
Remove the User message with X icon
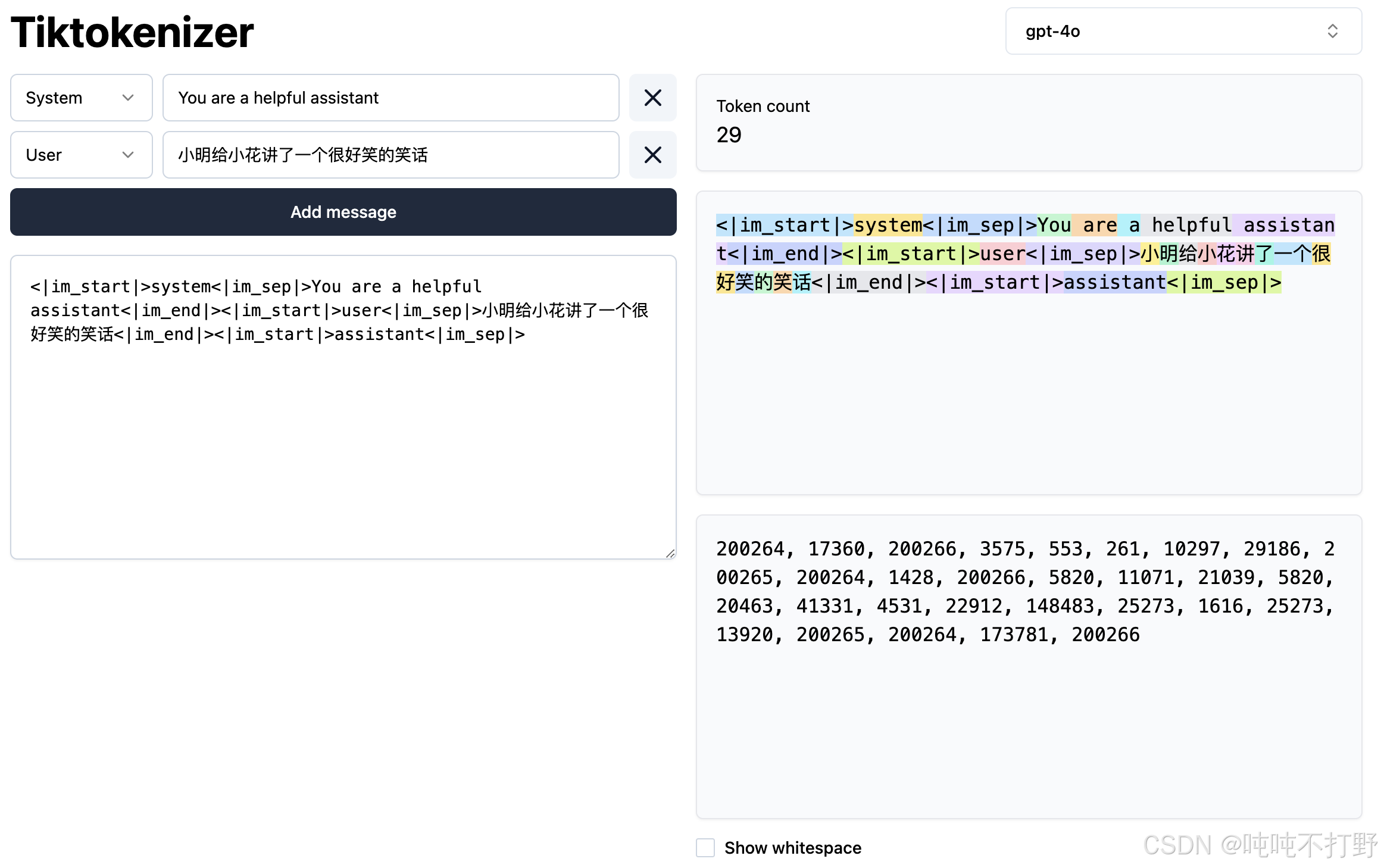point(652,155)
